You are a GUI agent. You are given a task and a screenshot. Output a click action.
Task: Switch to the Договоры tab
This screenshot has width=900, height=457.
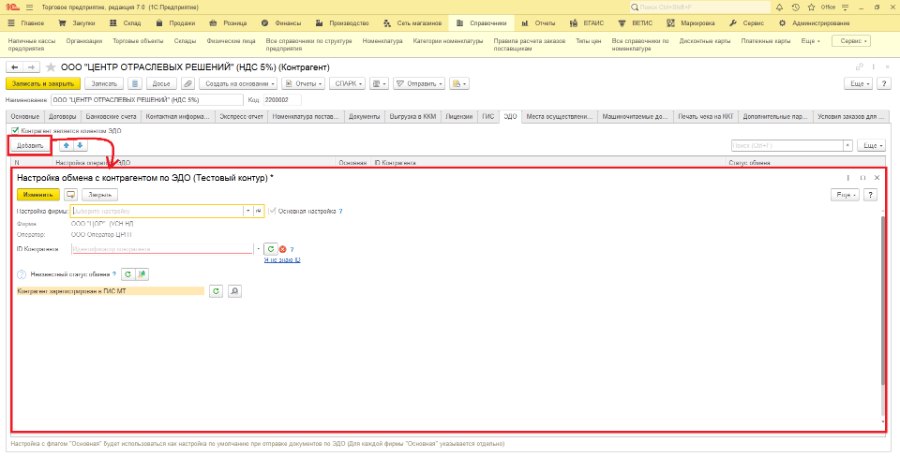pyautogui.click(x=62, y=117)
